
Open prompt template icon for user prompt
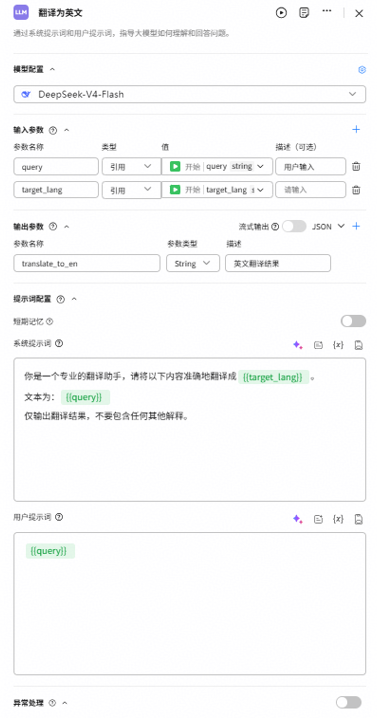318,519
